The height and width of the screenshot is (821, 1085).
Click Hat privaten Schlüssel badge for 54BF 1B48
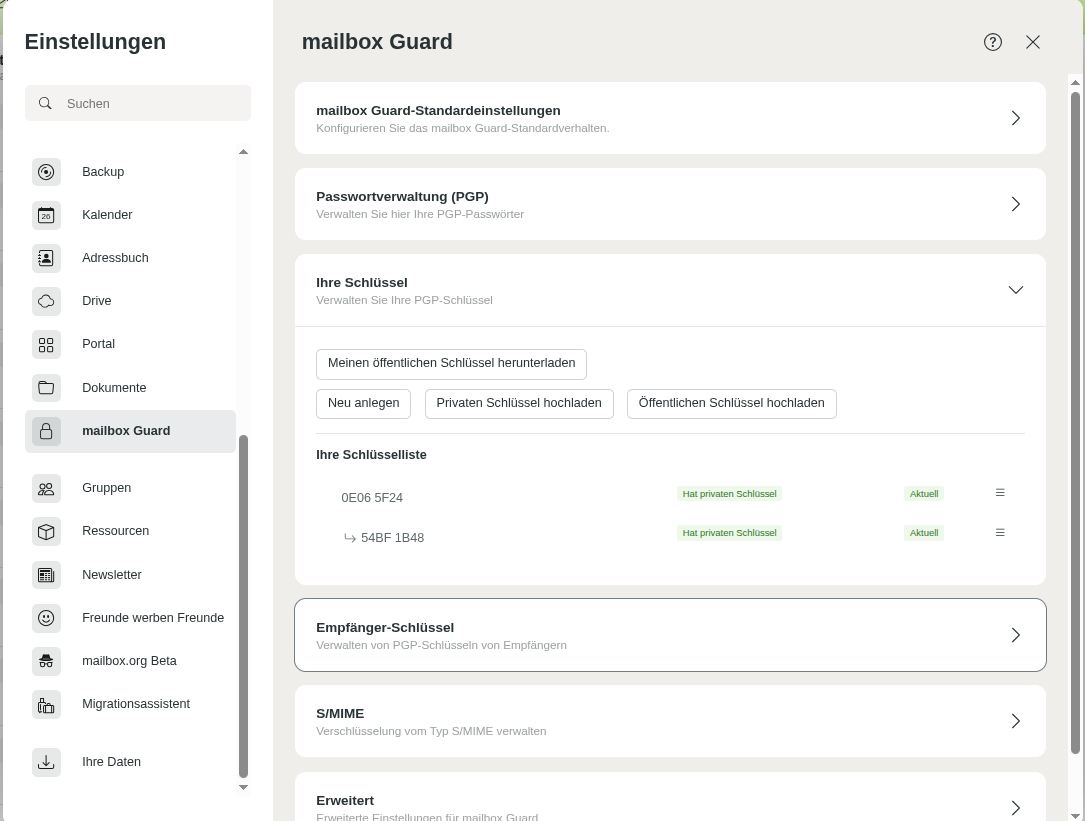[729, 533]
